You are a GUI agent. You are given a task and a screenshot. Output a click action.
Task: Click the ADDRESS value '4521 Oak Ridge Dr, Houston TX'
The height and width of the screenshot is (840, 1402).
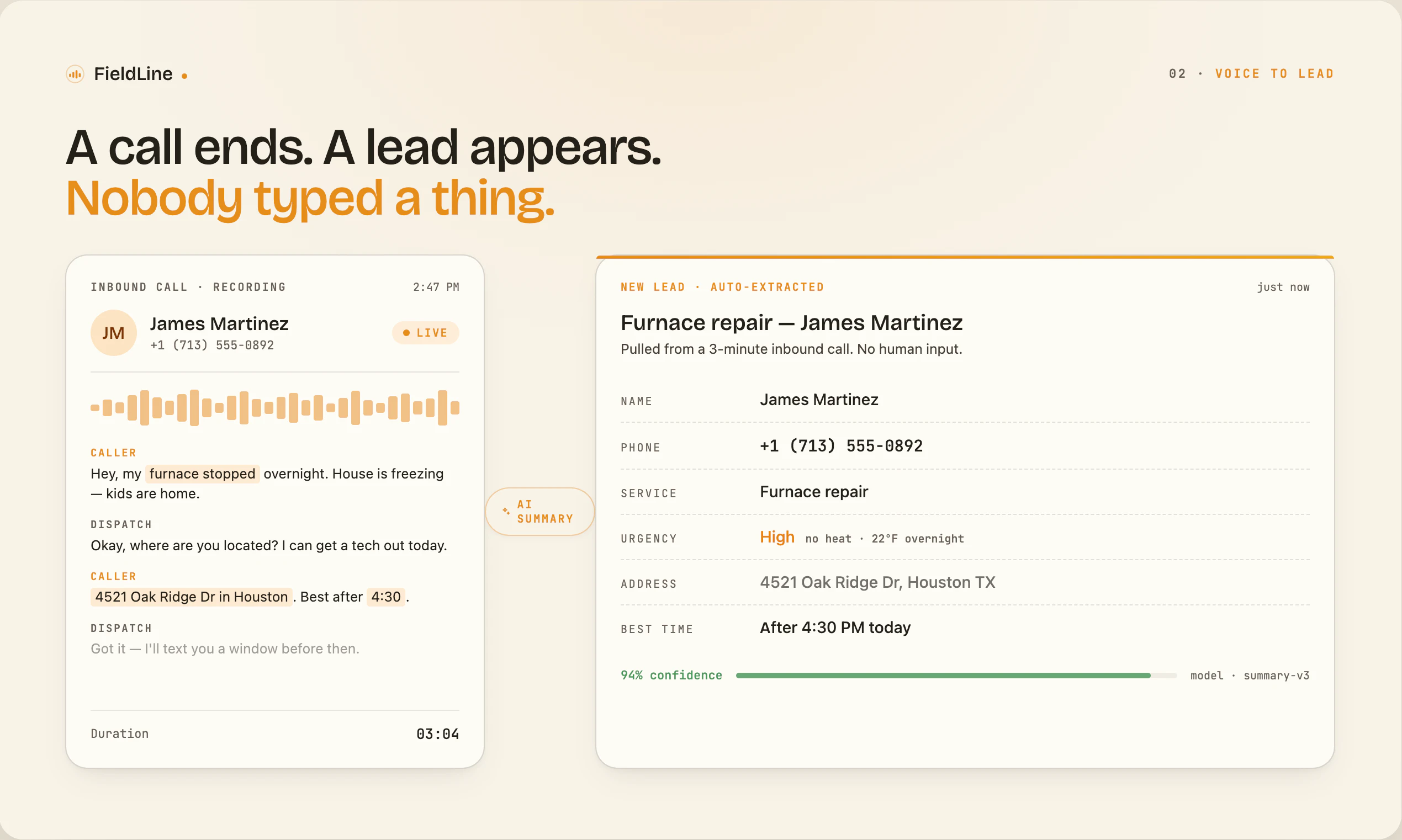pyautogui.click(x=877, y=582)
